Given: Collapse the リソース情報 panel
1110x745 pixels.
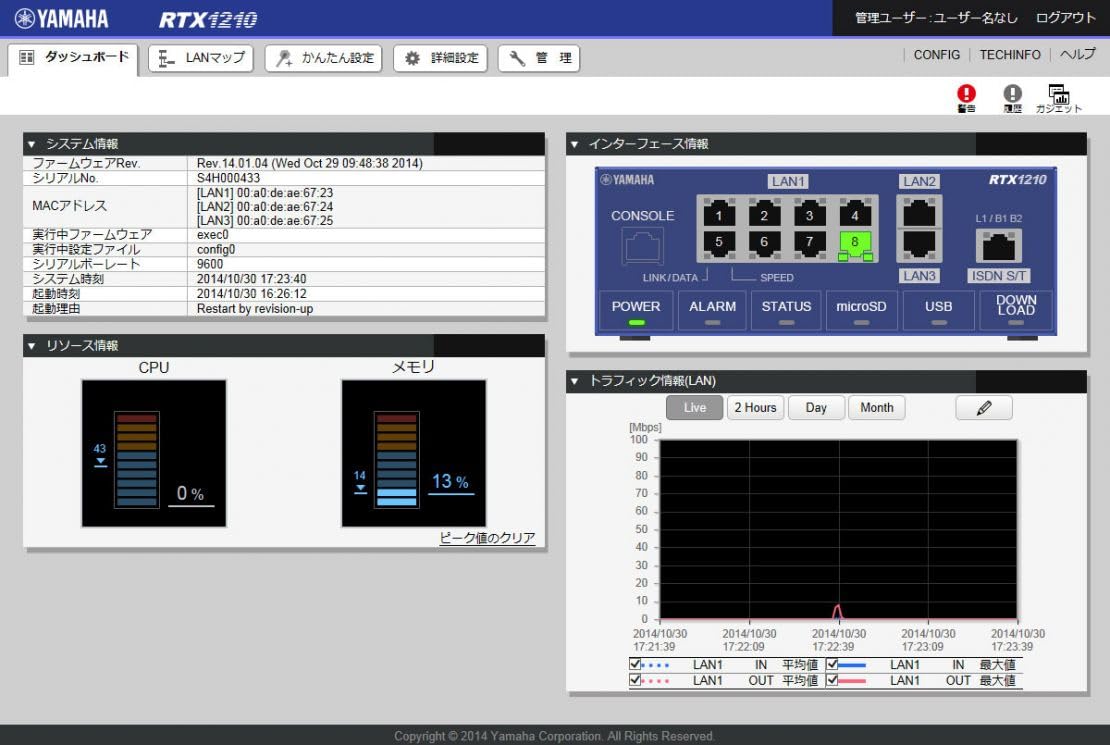Looking at the screenshot, I should point(31,346).
